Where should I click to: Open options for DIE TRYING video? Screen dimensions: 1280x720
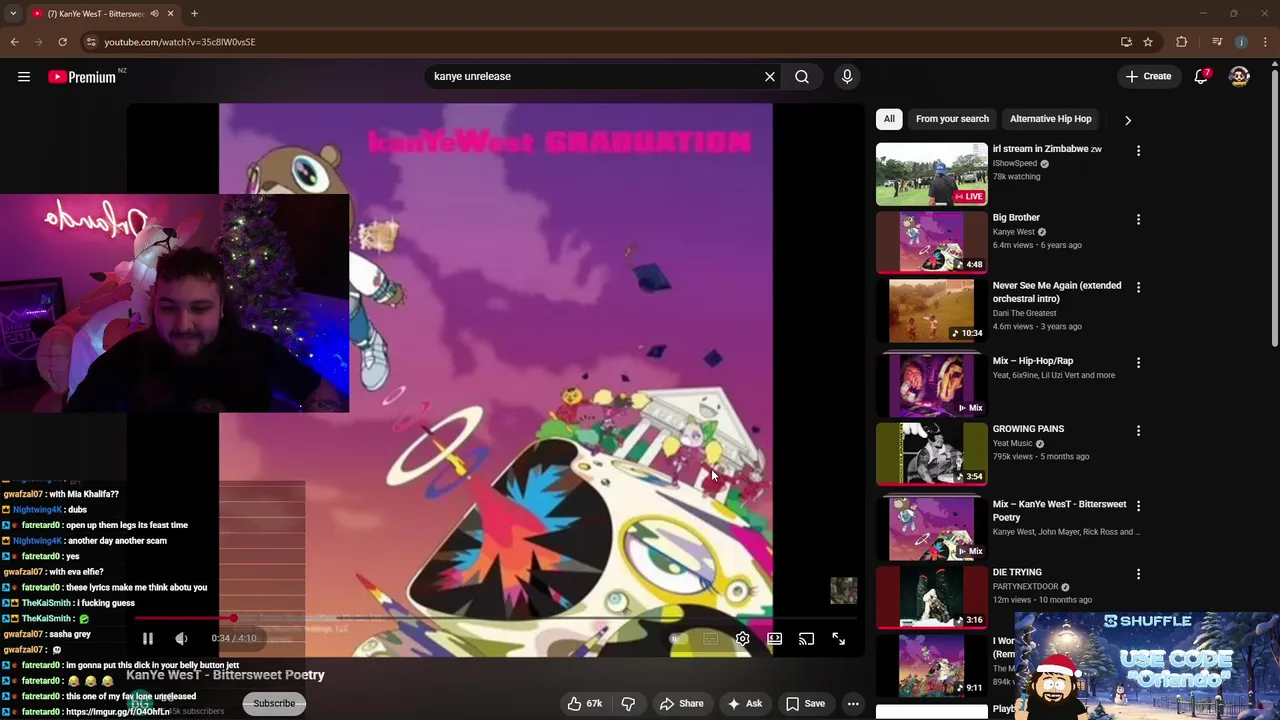[x=1138, y=574]
